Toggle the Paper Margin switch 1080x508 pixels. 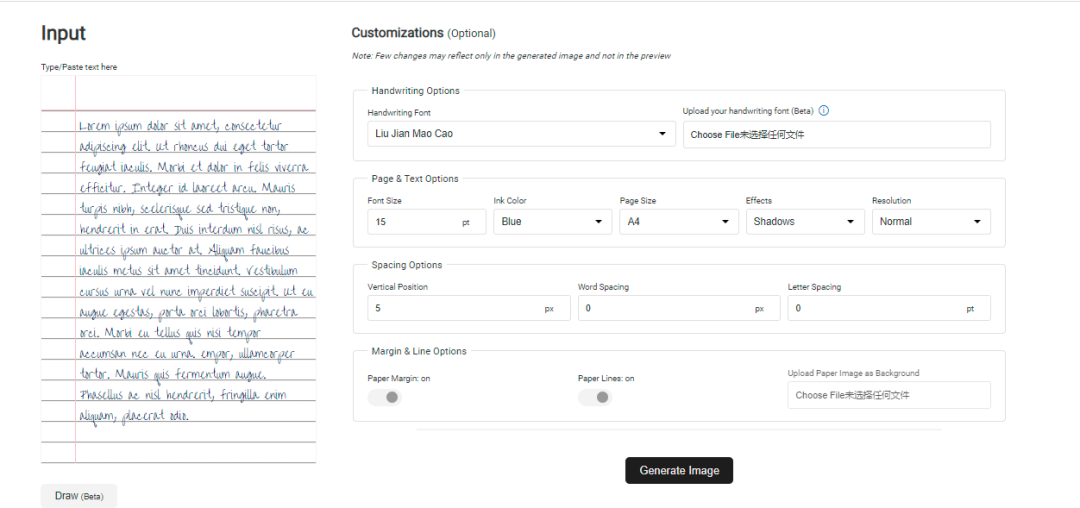click(x=385, y=397)
